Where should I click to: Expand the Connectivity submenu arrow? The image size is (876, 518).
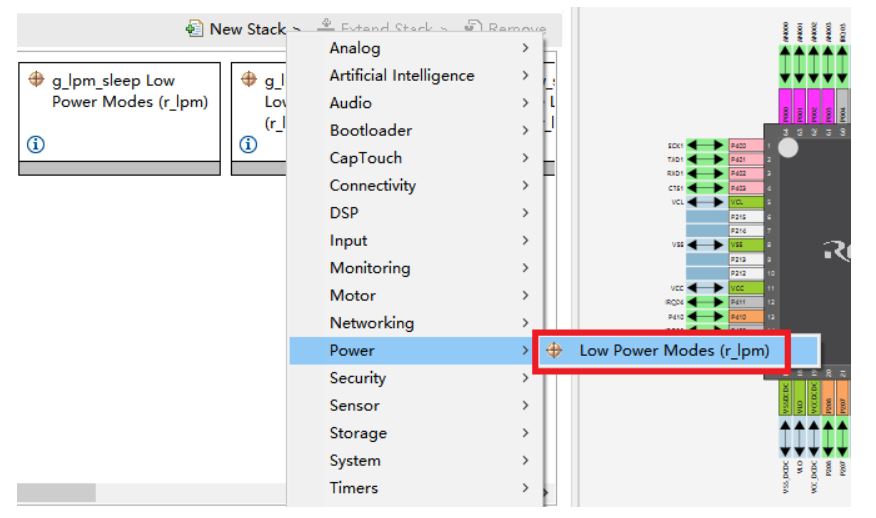(x=525, y=186)
